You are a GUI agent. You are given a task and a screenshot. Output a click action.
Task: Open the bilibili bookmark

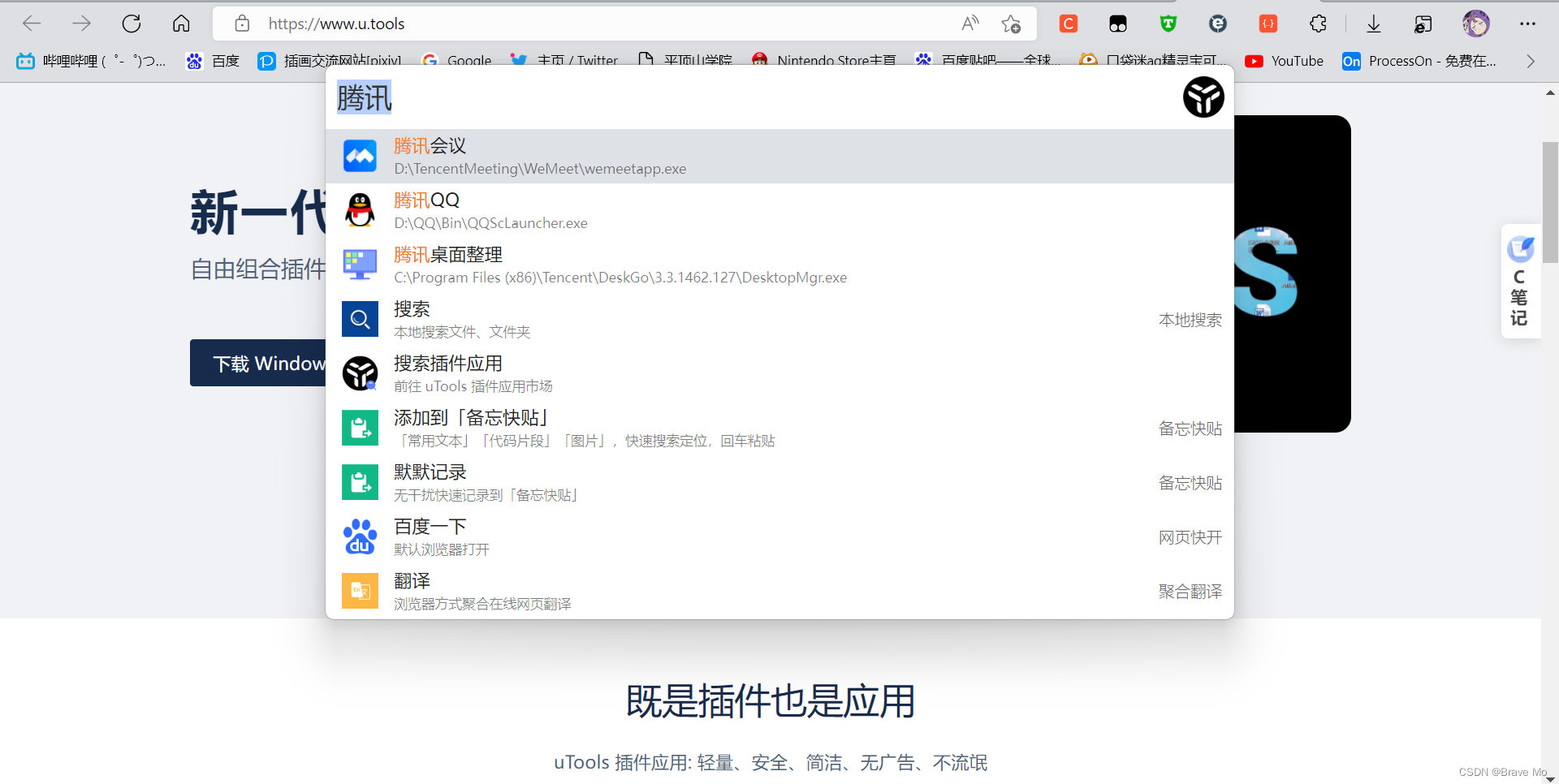[91, 61]
